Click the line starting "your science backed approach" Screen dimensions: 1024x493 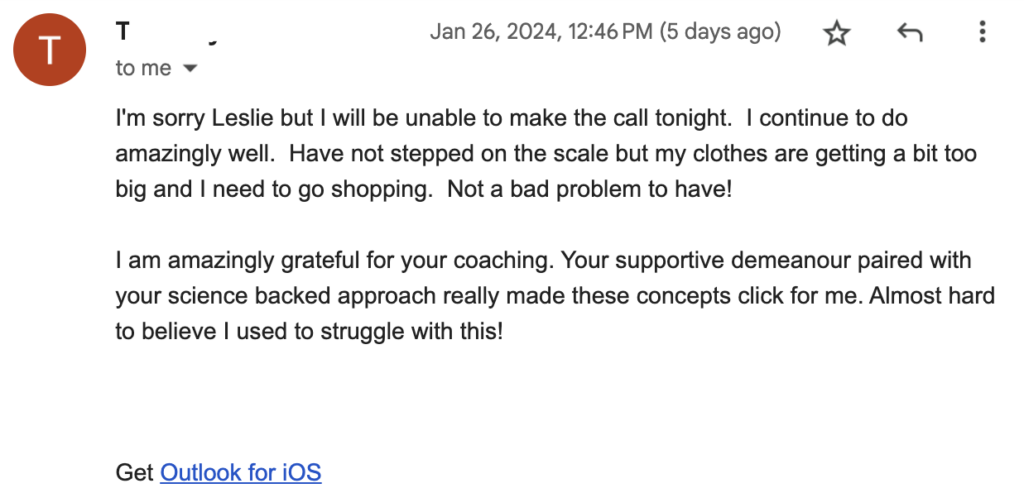pos(555,296)
